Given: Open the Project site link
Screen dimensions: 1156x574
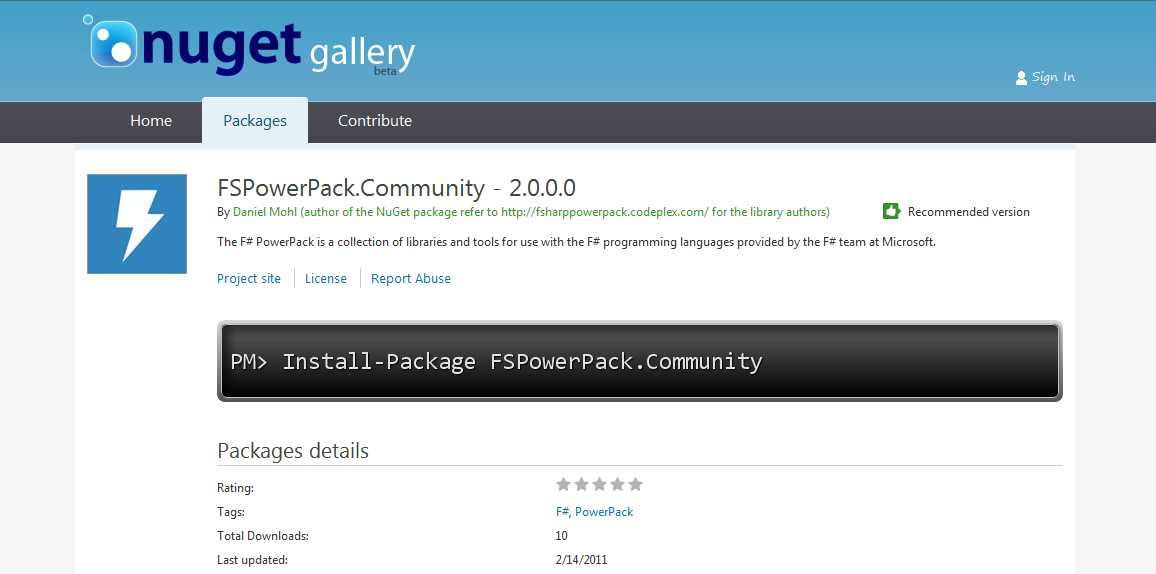Looking at the screenshot, I should pyautogui.click(x=248, y=279).
